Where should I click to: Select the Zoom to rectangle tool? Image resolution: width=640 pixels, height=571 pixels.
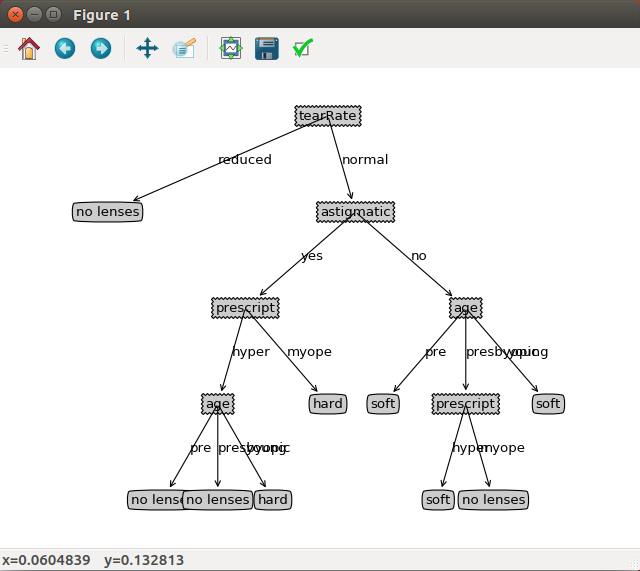pos(183,48)
